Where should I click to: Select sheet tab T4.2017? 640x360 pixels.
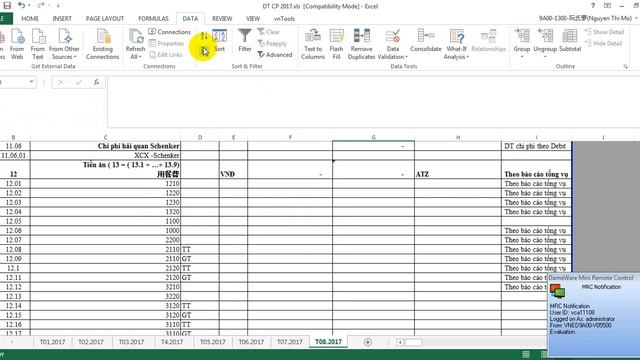point(172,342)
